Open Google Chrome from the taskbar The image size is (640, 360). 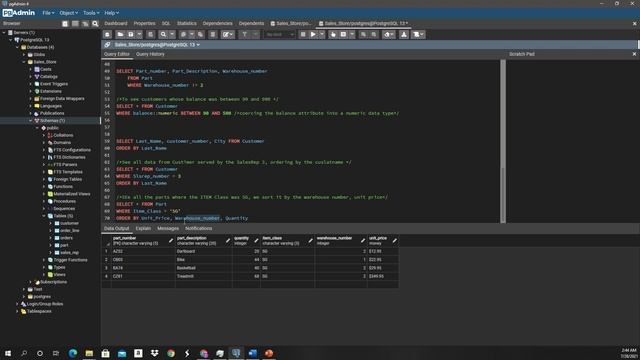tap(171, 353)
